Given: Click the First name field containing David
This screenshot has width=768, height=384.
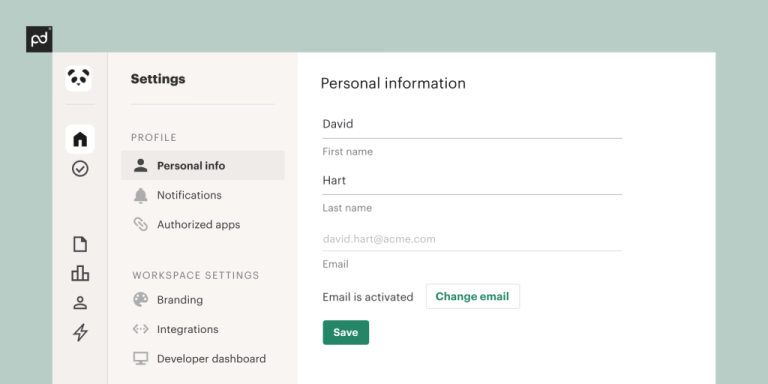Looking at the screenshot, I should click(x=472, y=124).
